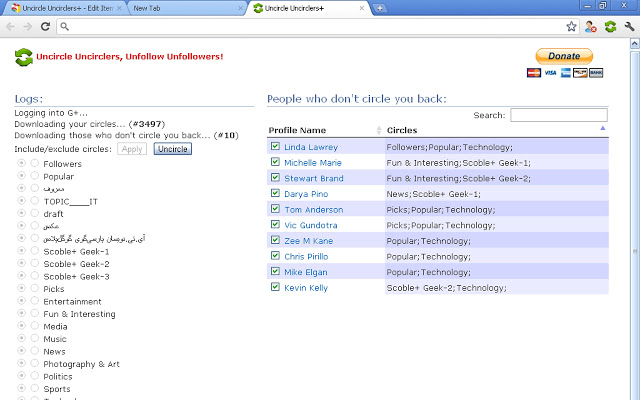Open Zee M Kane profile link

[x=309, y=241]
